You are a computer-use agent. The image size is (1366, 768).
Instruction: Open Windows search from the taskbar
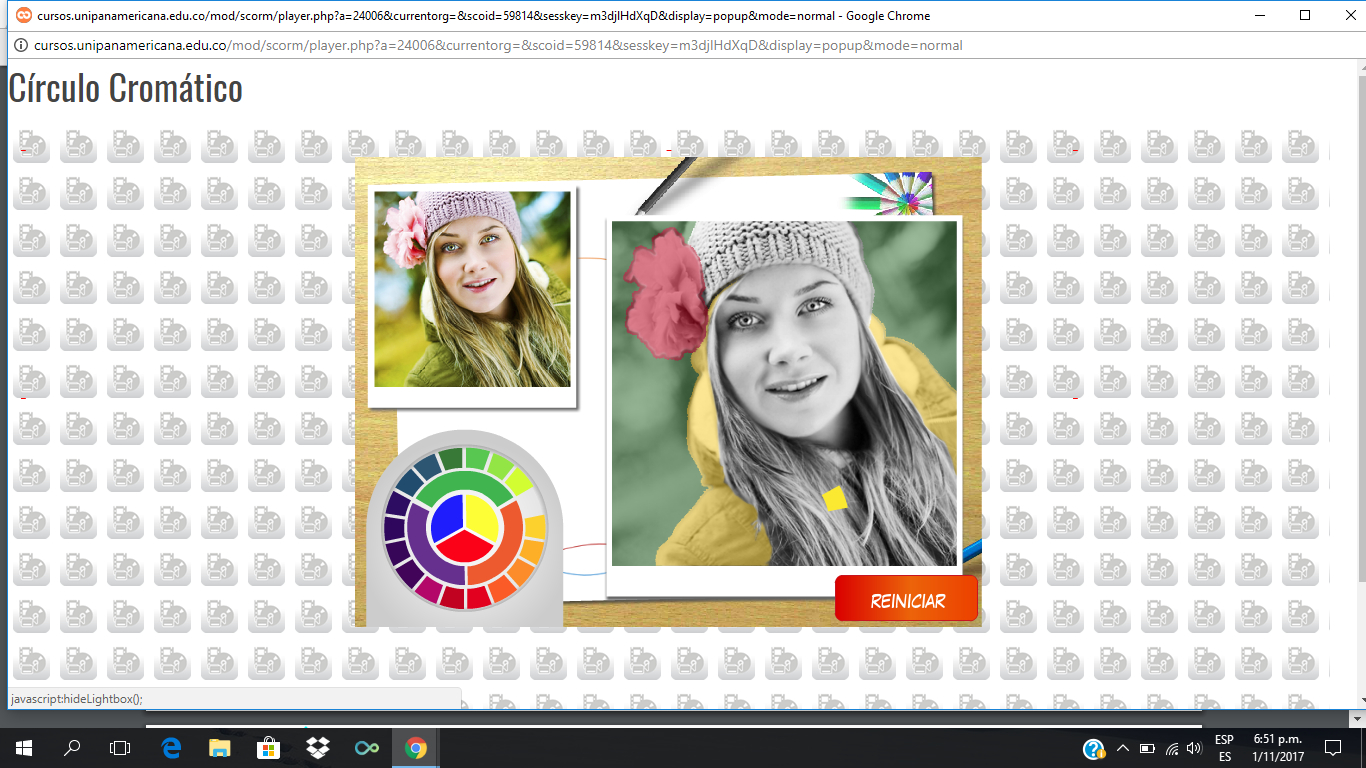pos(72,748)
